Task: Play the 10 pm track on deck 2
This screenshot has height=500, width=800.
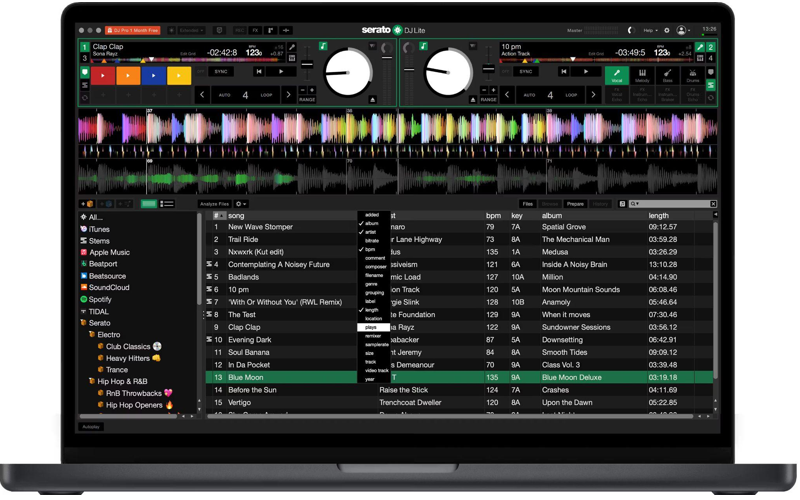Action: [x=586, y=71]
